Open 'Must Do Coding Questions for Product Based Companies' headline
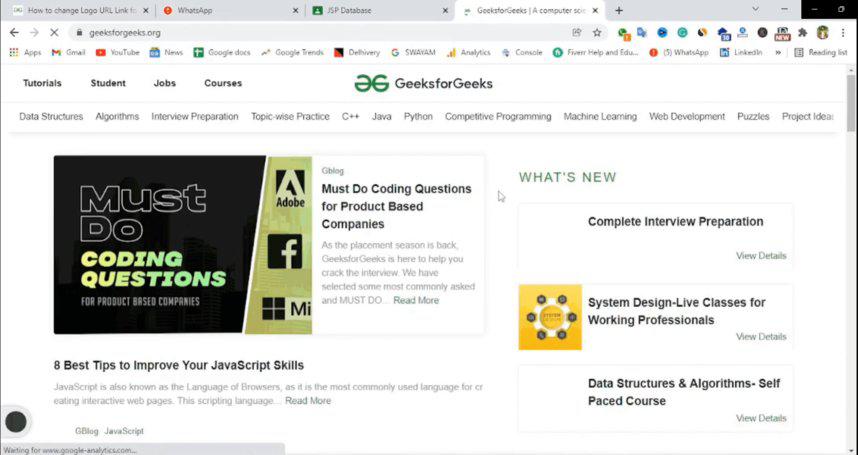Viewport: 858px width, 455px height. point(396,206)
